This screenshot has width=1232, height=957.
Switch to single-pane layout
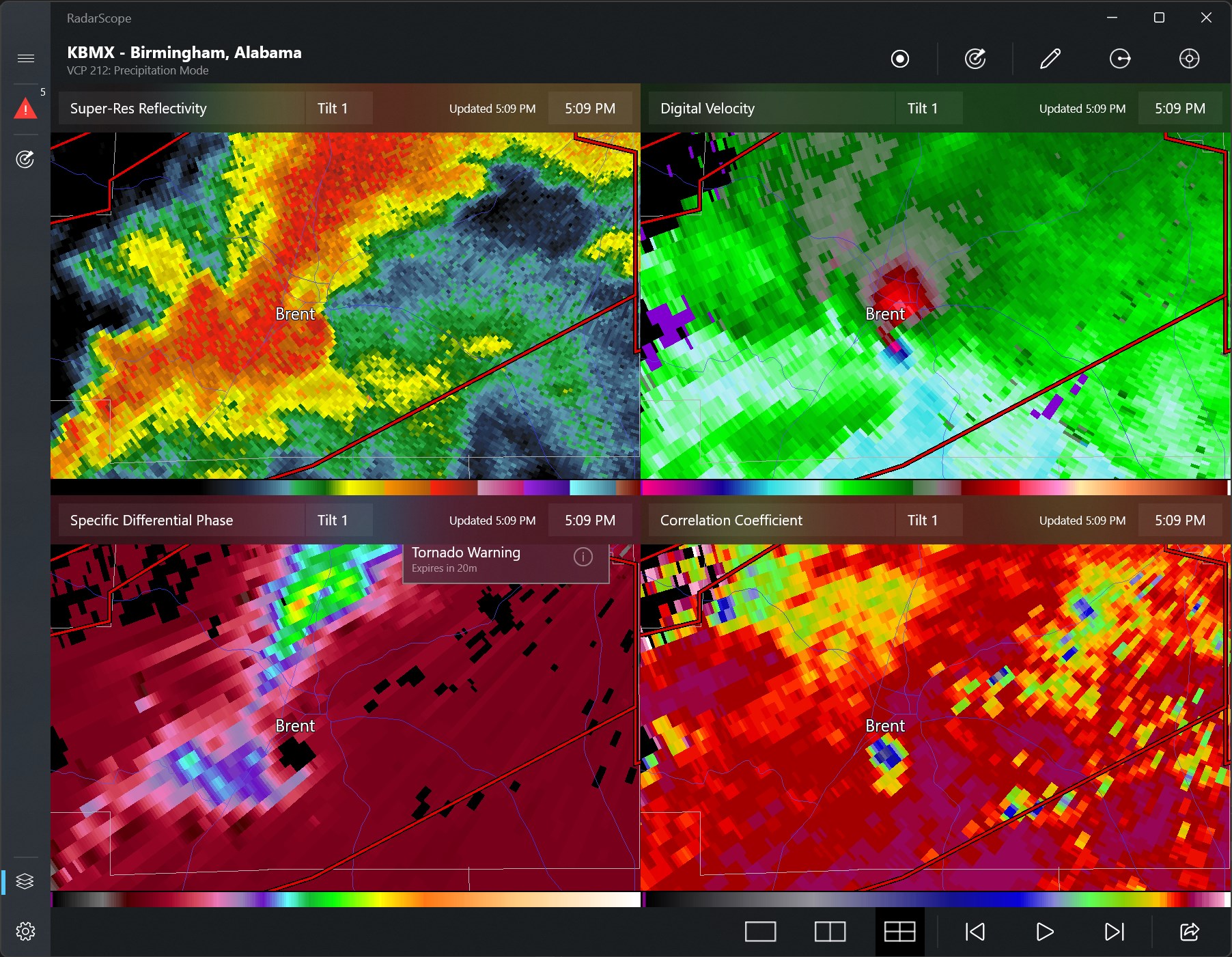(x=760, y=931)
